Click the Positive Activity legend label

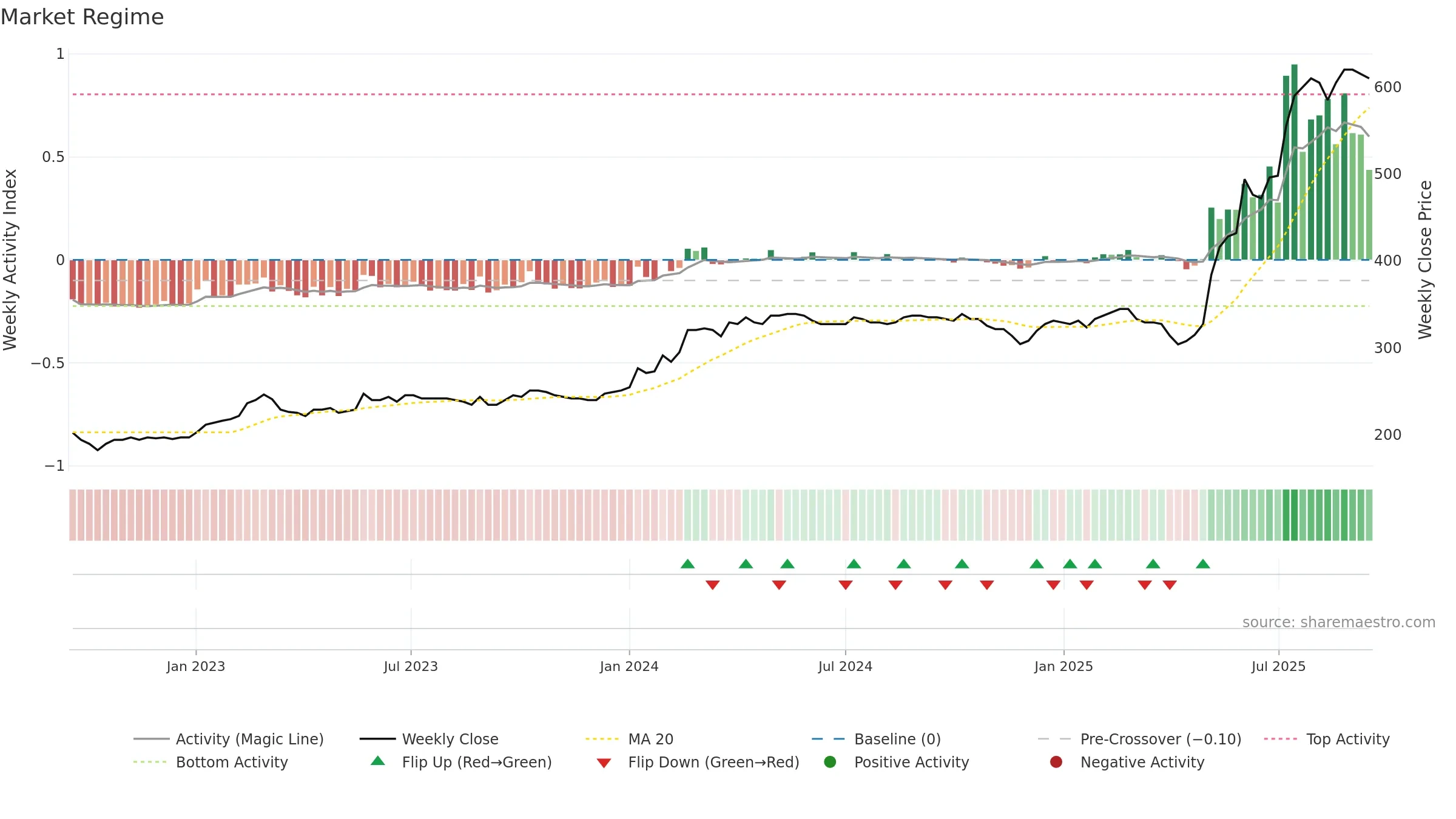pyautogui.click(x=911, y=762)
